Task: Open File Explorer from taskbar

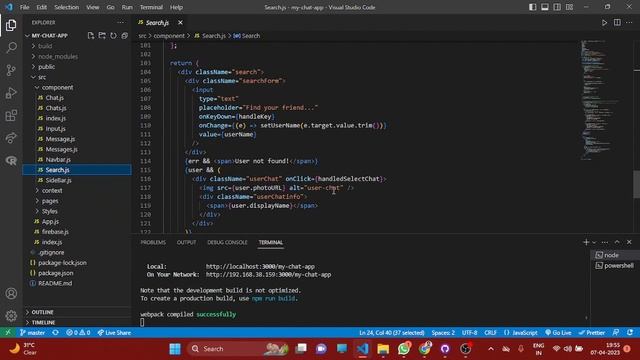Action: 383,349
